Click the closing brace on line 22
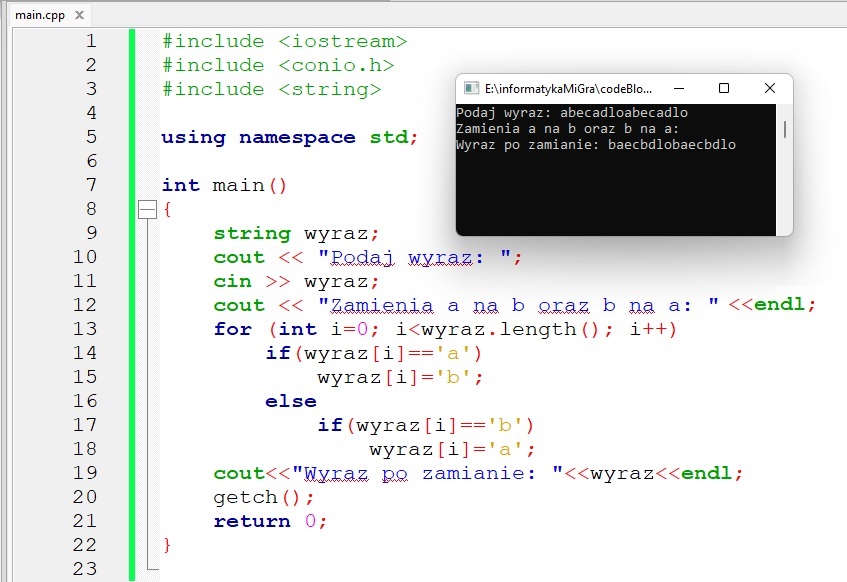Viewport: 847px width, 582px height. tap(167, 545)
